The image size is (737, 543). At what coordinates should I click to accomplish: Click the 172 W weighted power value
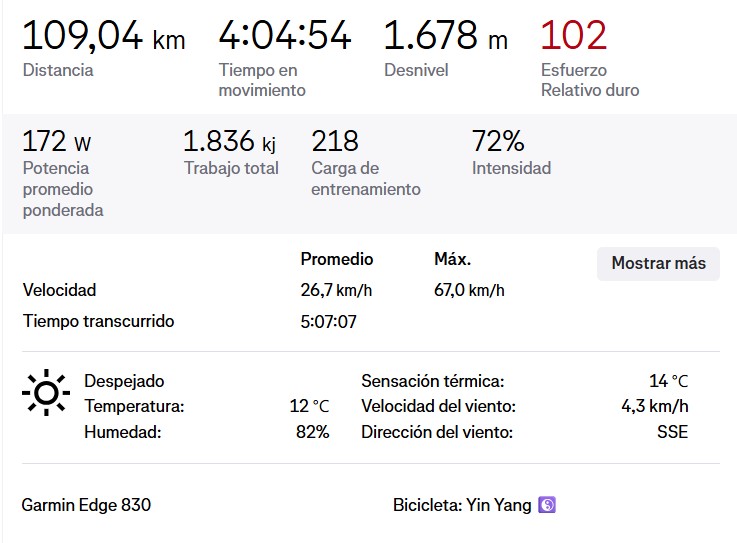[56, 141]
